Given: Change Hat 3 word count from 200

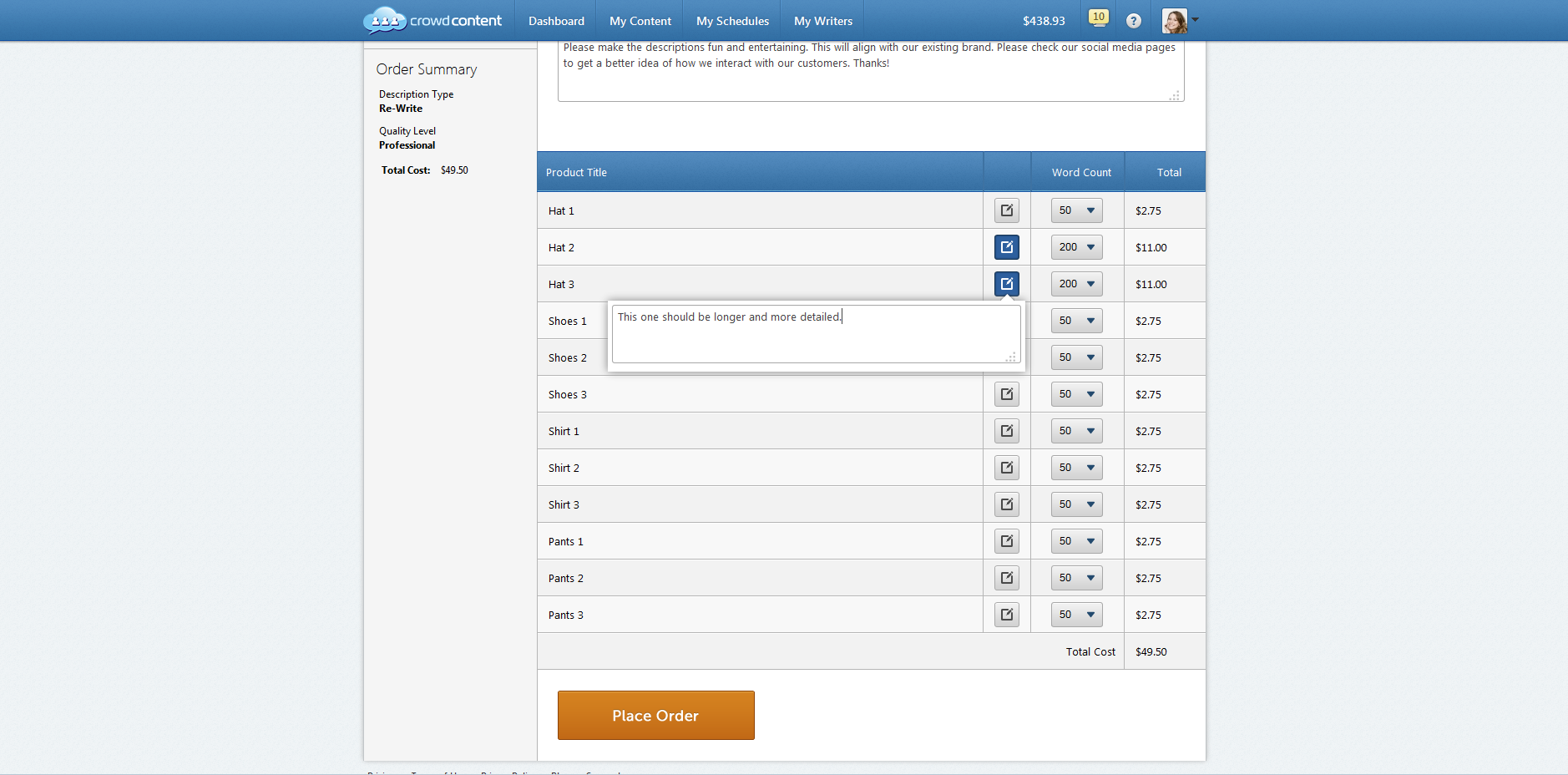Looking at the screenshot, I should tap(1076, 284).
